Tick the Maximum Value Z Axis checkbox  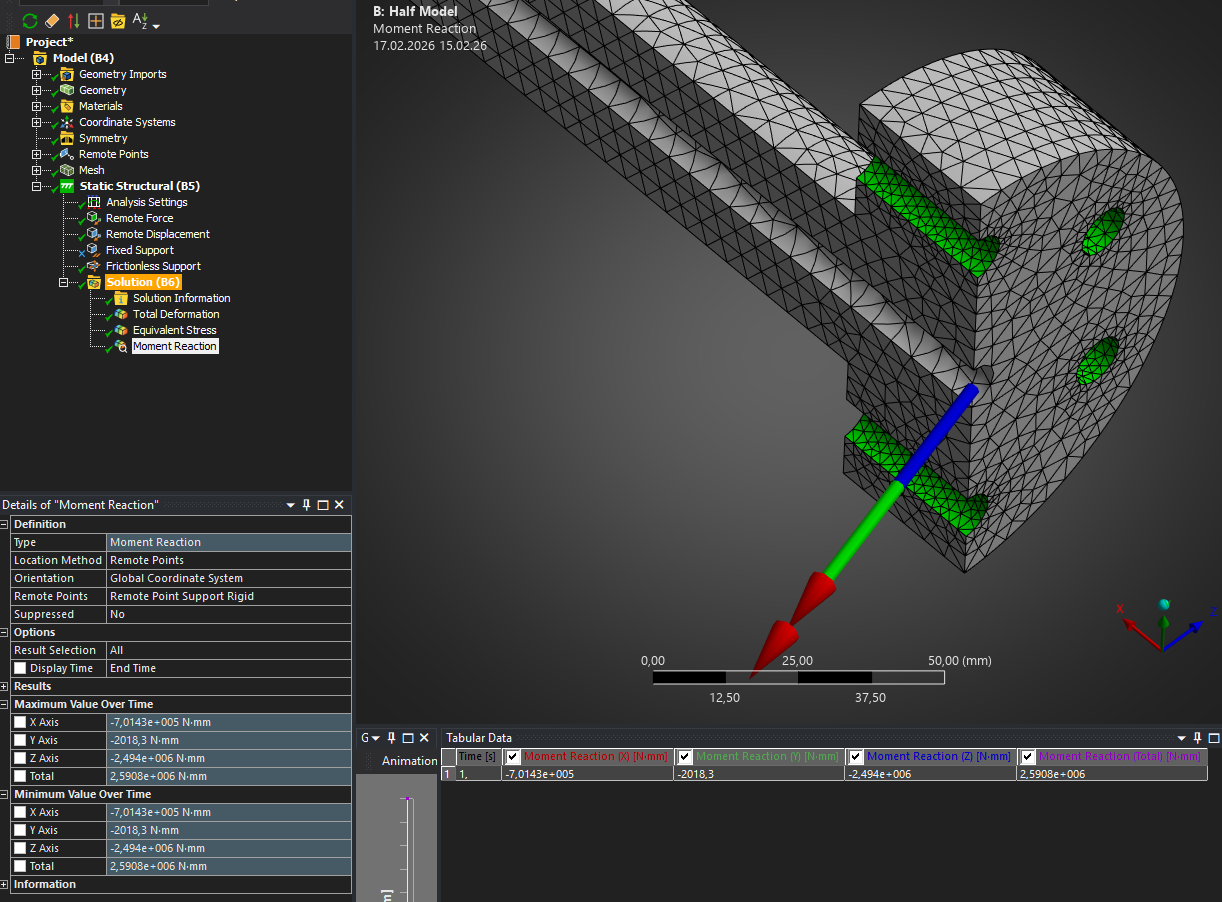tap(20, 758)
